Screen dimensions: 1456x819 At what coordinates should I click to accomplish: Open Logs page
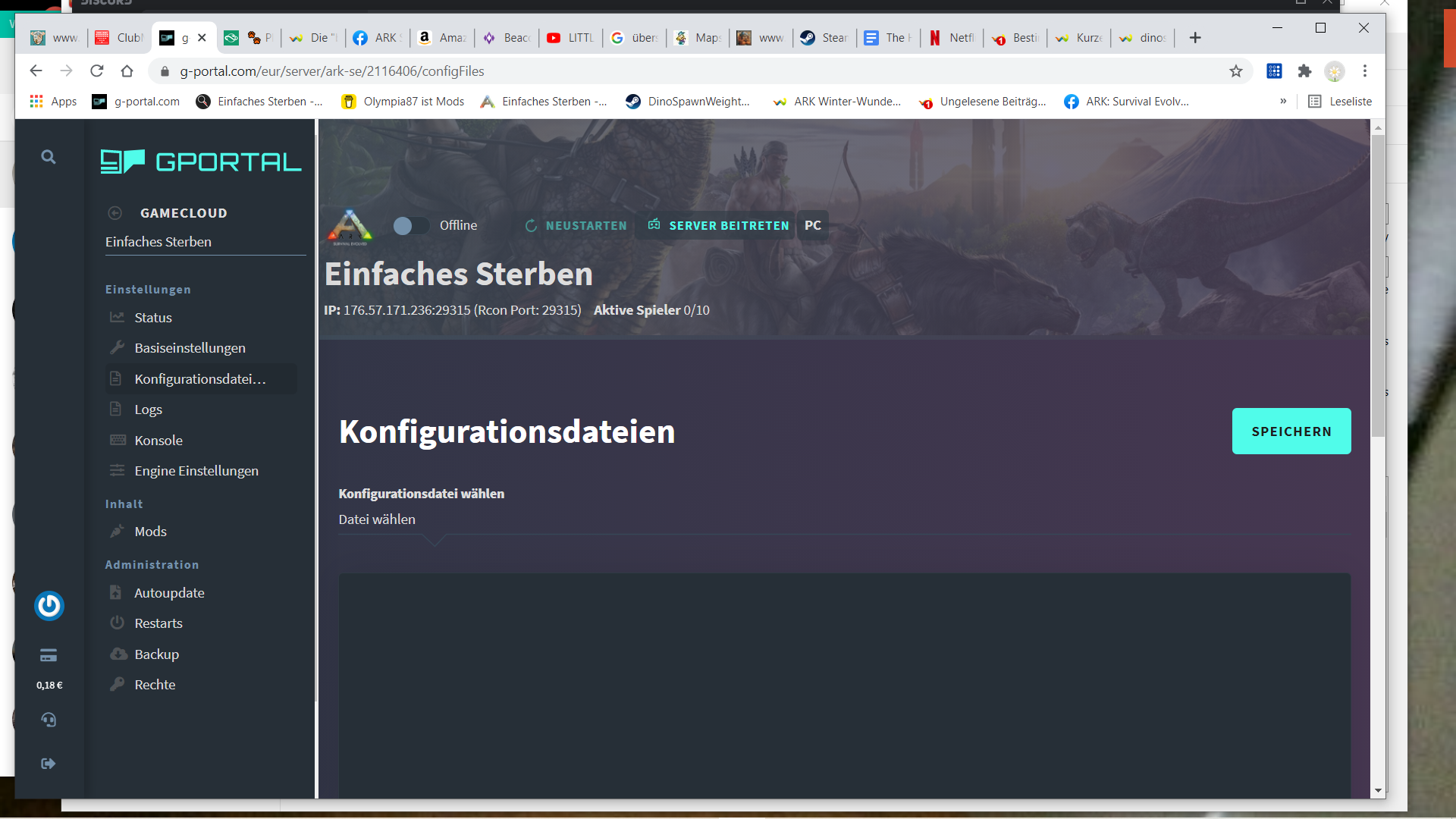148,409
